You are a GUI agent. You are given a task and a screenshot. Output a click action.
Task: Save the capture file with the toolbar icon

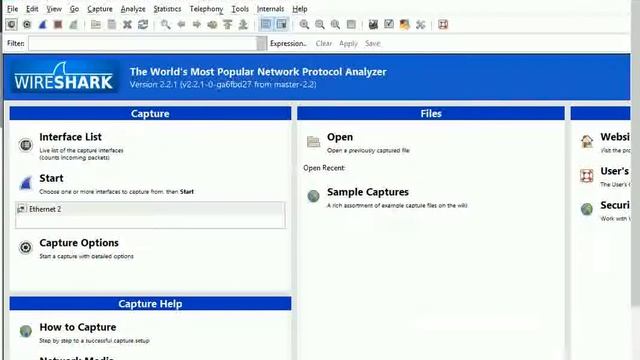click(x=111, y=24)
